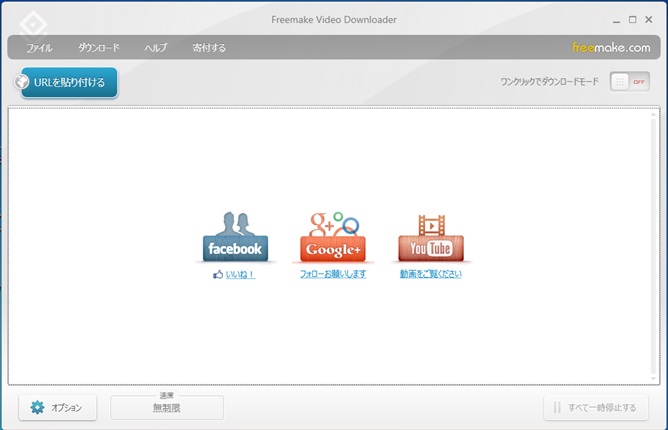Click the YouTube badge icon
The image size is (668, 430).
pyautogui.click(x=431, y=238)
